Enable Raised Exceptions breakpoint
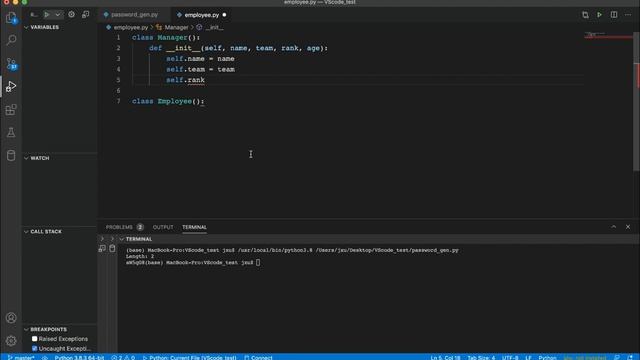The width and height of the screenshot is (640, 360). [34, 338]
